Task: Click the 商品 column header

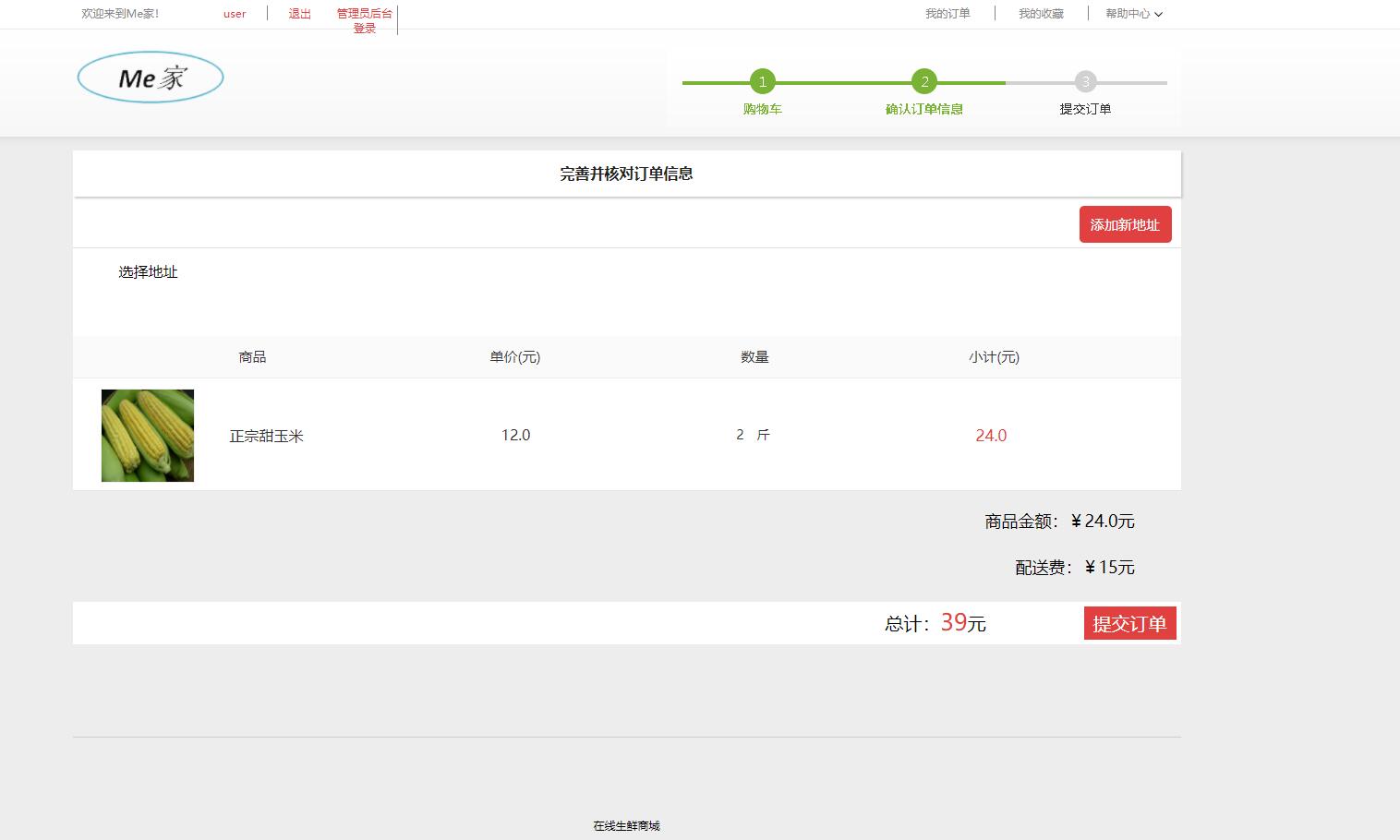Action: [x=252, y=357]
